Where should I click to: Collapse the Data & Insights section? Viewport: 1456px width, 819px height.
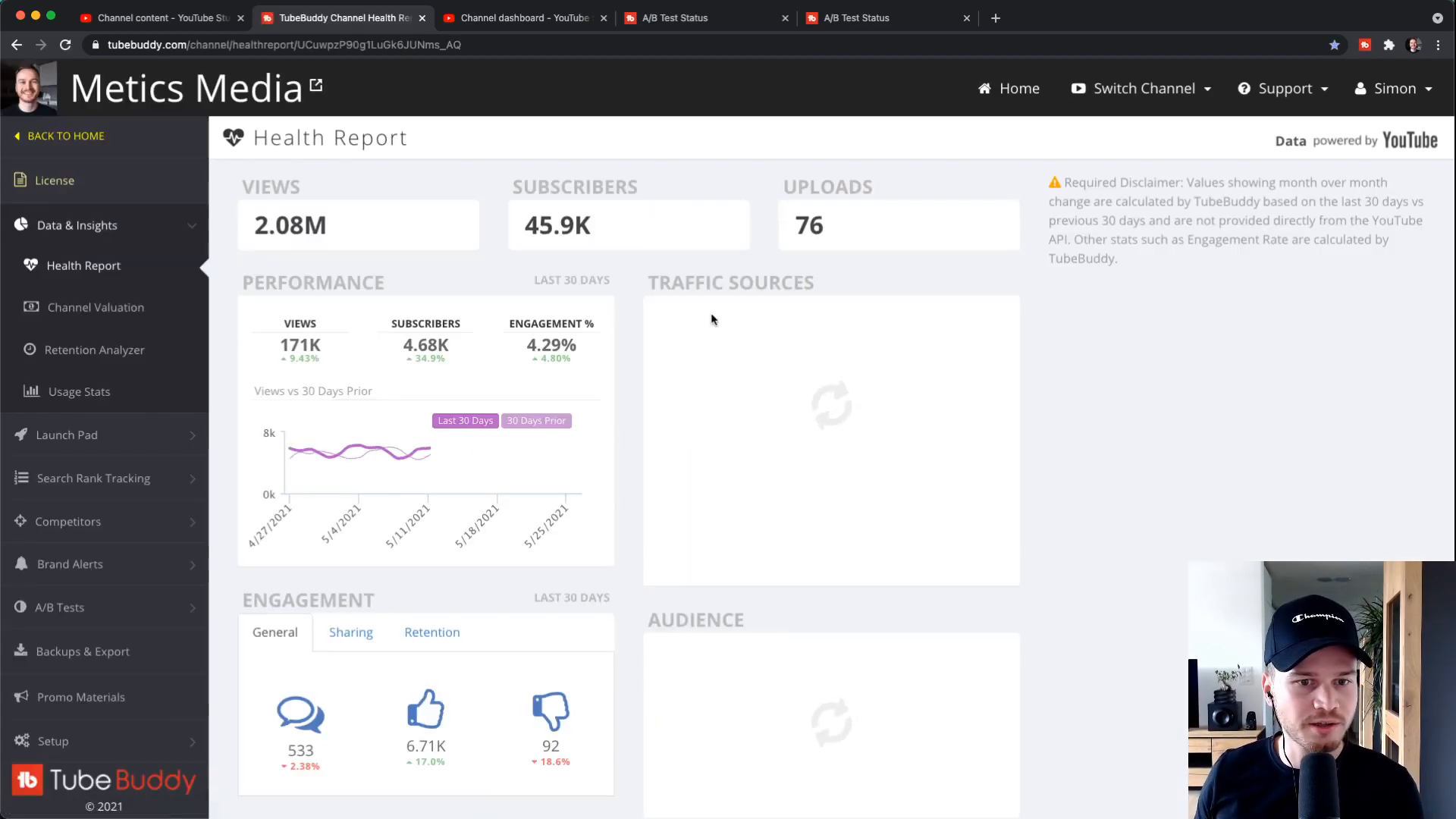192,225
